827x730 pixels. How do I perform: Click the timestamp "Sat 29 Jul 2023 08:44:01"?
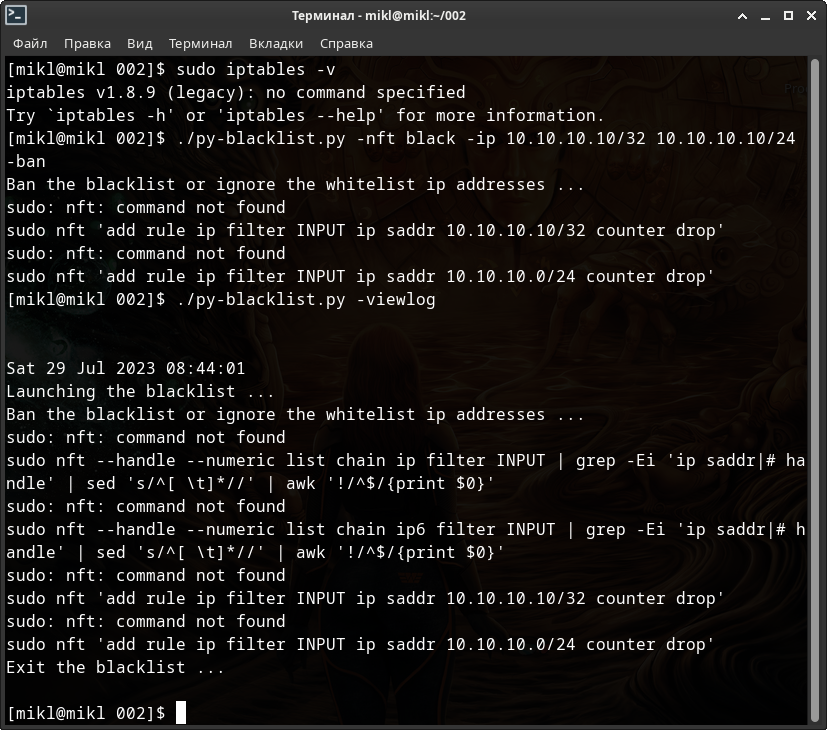[x=125, y=369]
